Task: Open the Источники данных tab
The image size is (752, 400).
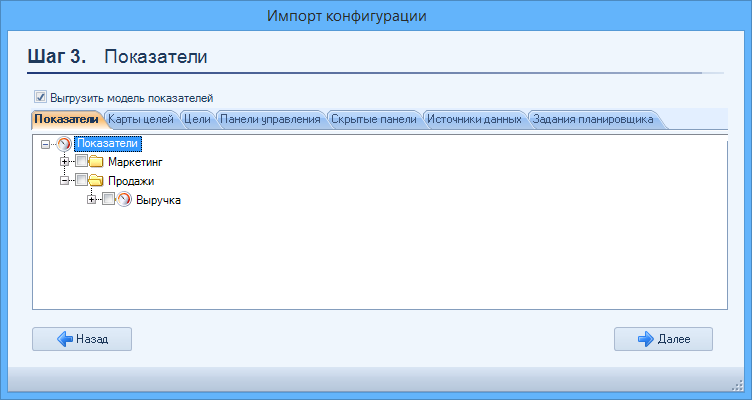Action: point(474,119)
